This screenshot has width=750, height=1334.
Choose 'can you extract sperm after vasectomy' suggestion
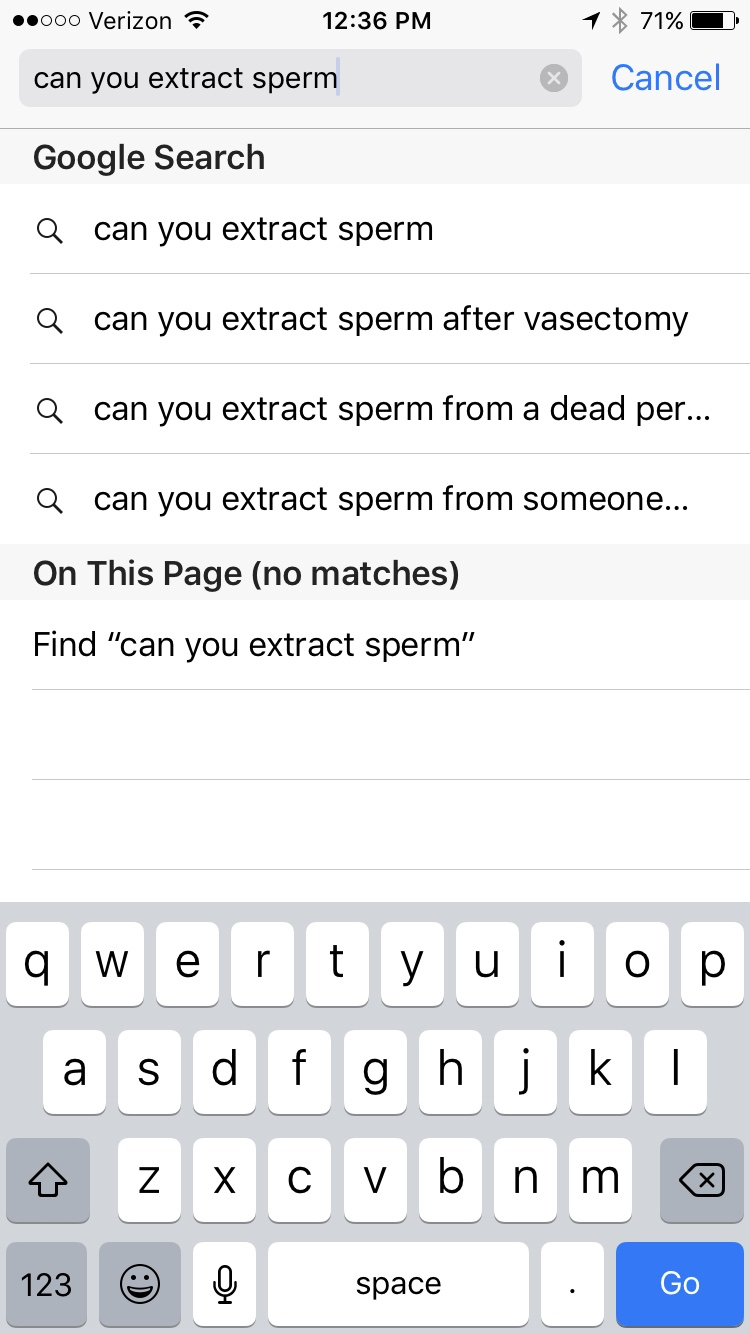tap(390, 319)
